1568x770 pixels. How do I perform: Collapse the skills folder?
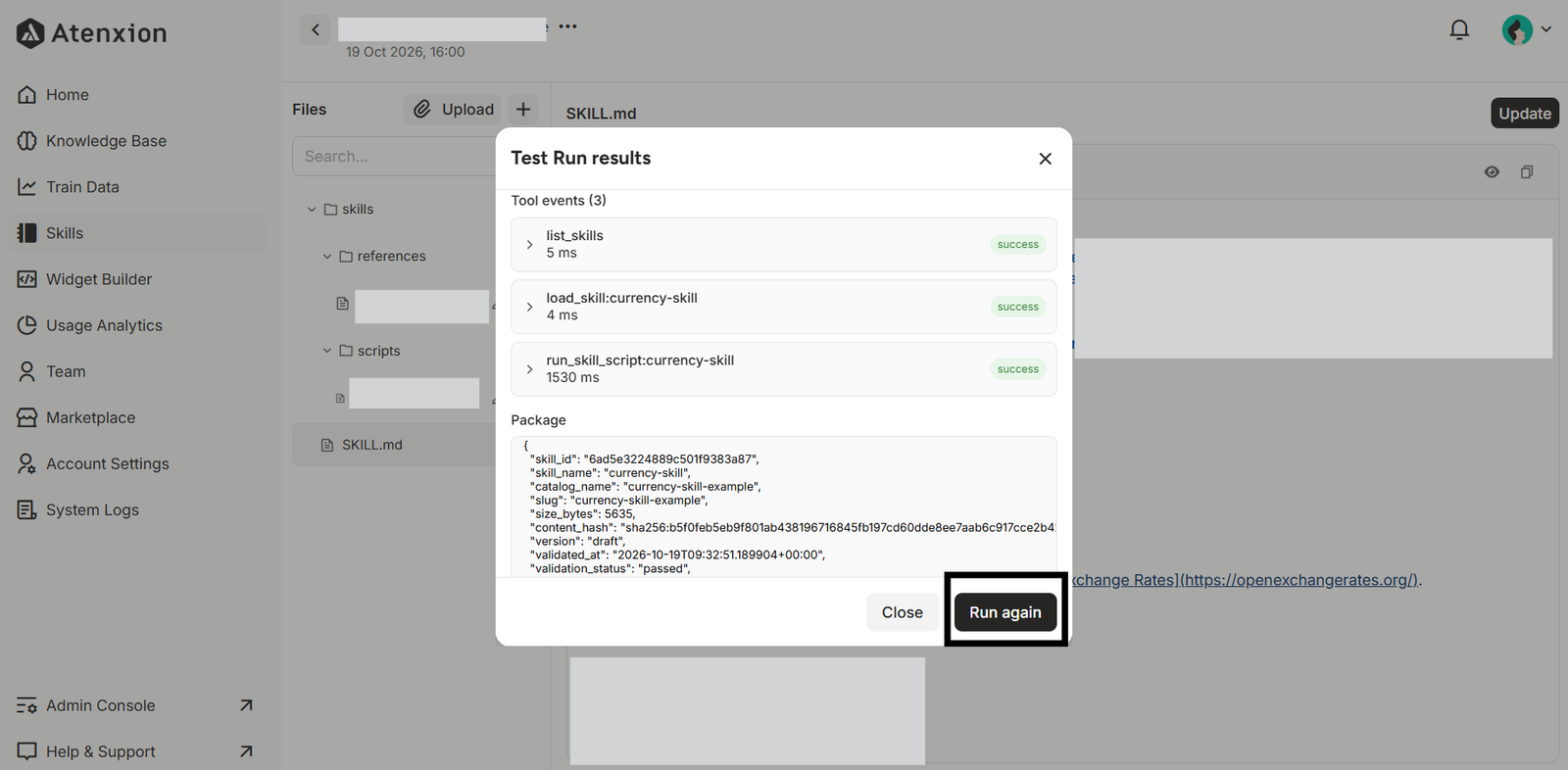pos(312,210)
